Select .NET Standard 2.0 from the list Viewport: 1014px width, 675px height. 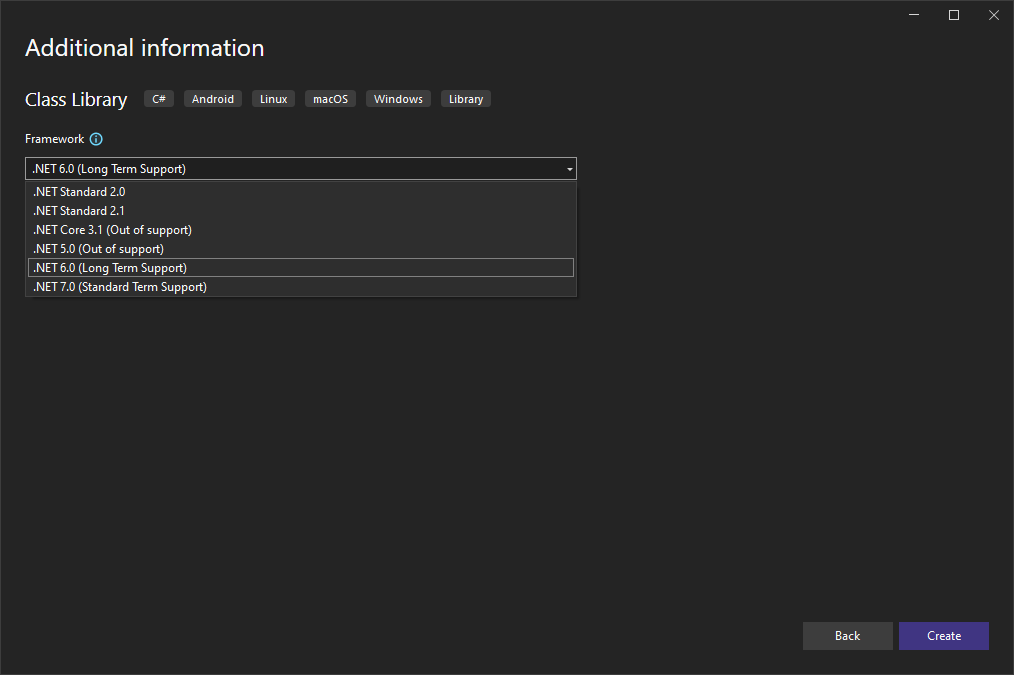(x=79, y=192)
